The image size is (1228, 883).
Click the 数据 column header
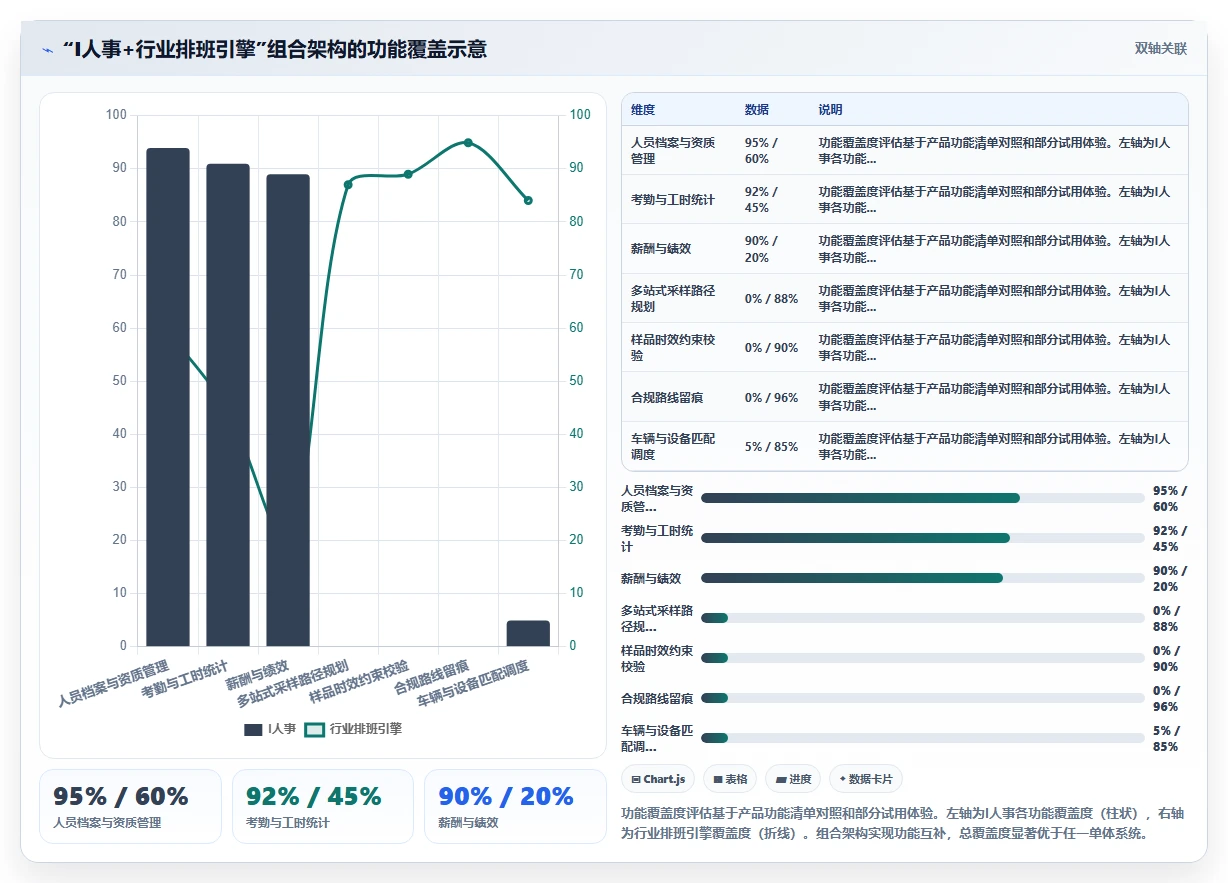click(757, 110)
